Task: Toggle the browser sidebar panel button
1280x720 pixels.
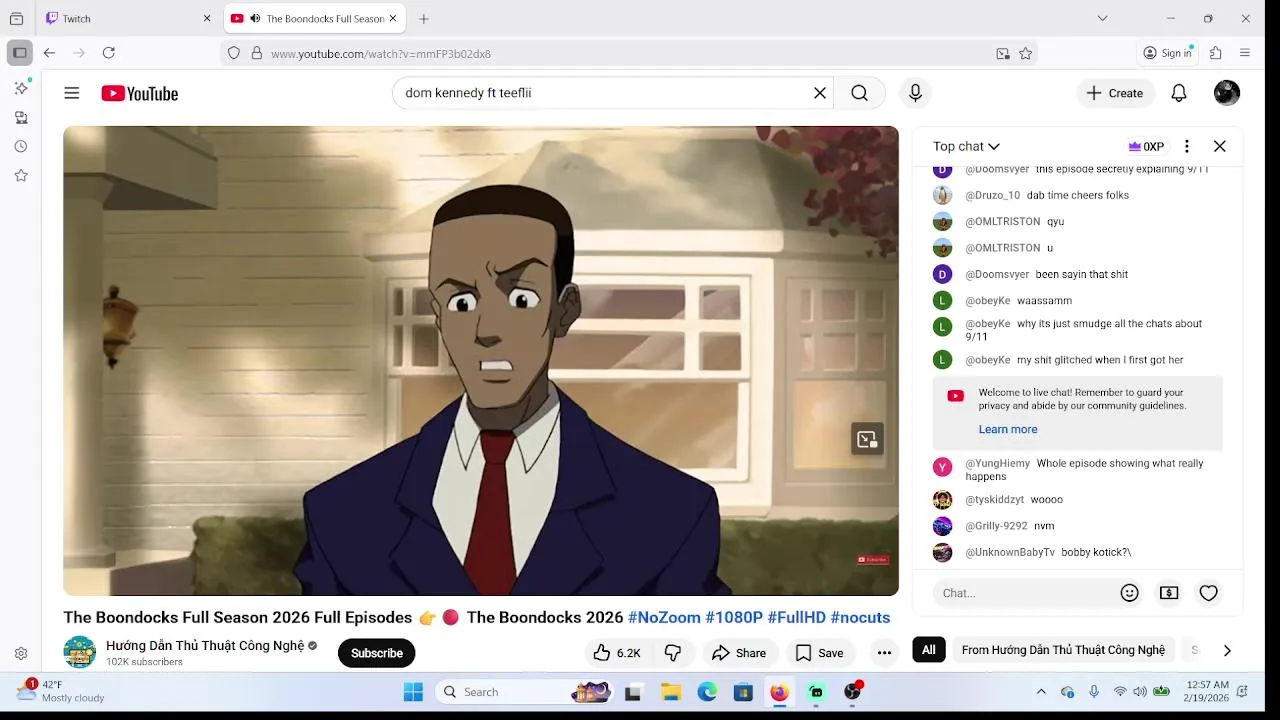Action: click(19, 53)
